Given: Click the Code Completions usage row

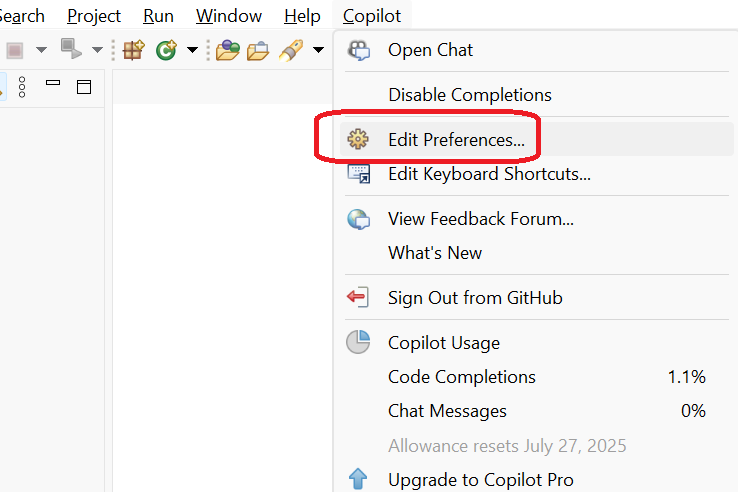Looking at the screenshot, I should click(x=537, y=377).
